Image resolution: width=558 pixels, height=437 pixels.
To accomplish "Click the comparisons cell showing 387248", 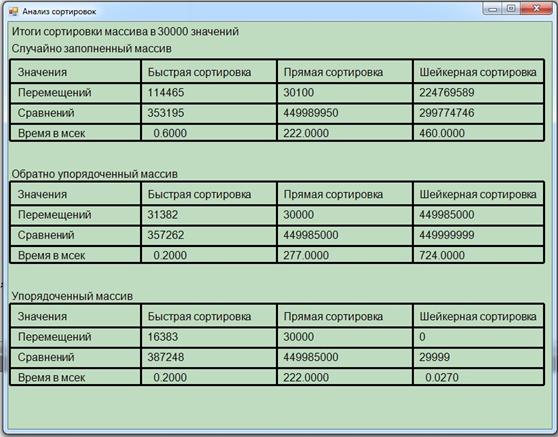I will (x=209, y=357).
